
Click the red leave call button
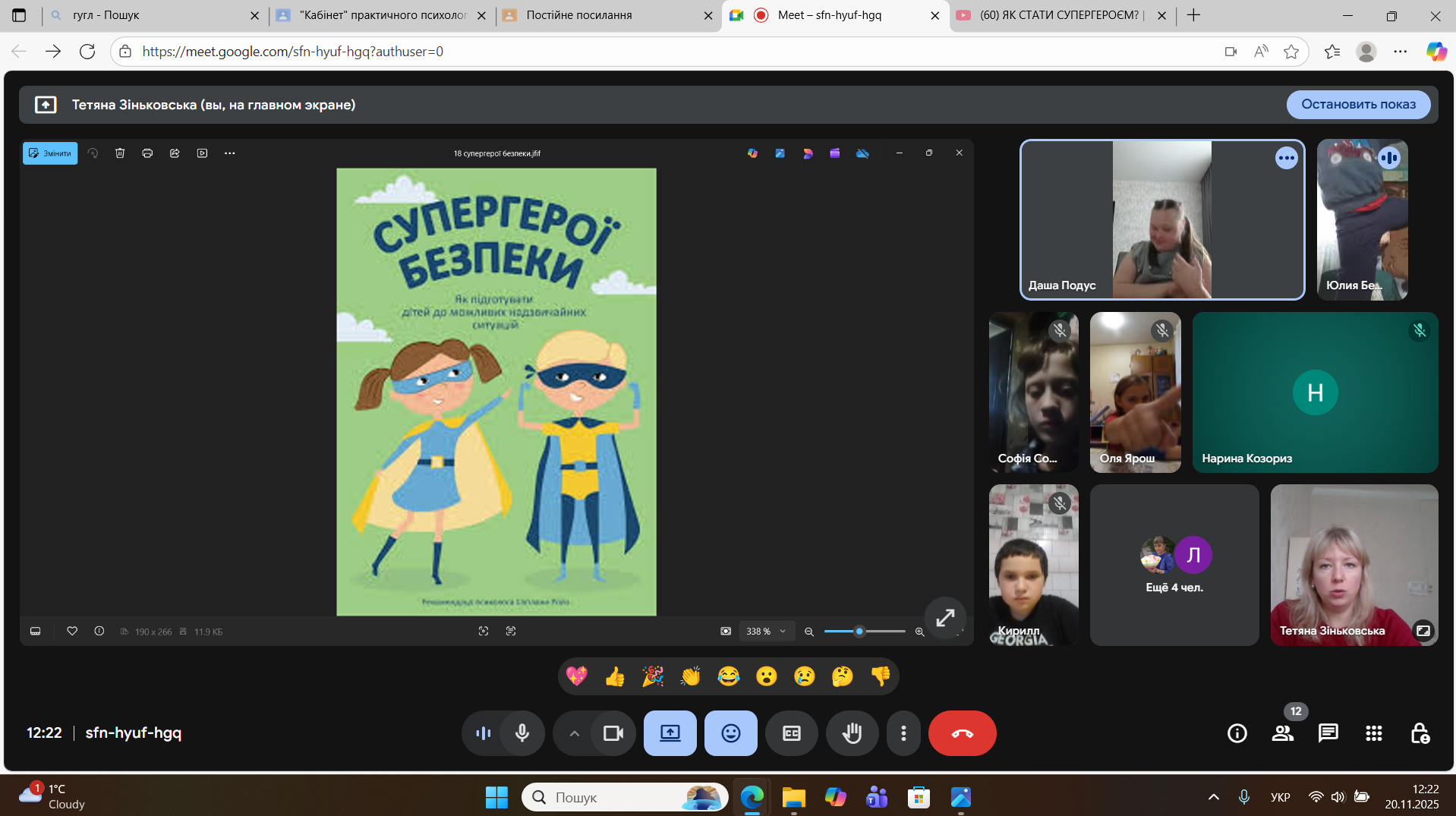(x=962, y=733)
